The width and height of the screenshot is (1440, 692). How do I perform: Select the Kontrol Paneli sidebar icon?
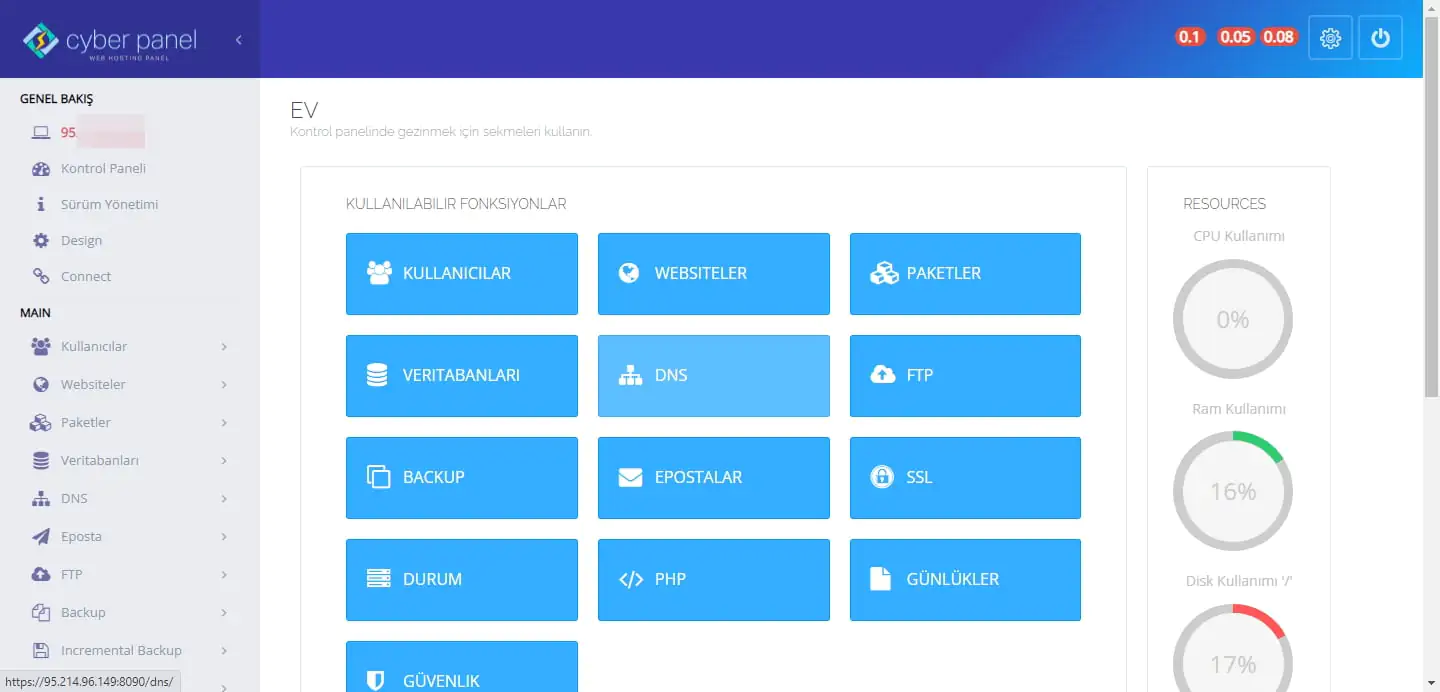[40, 168]
